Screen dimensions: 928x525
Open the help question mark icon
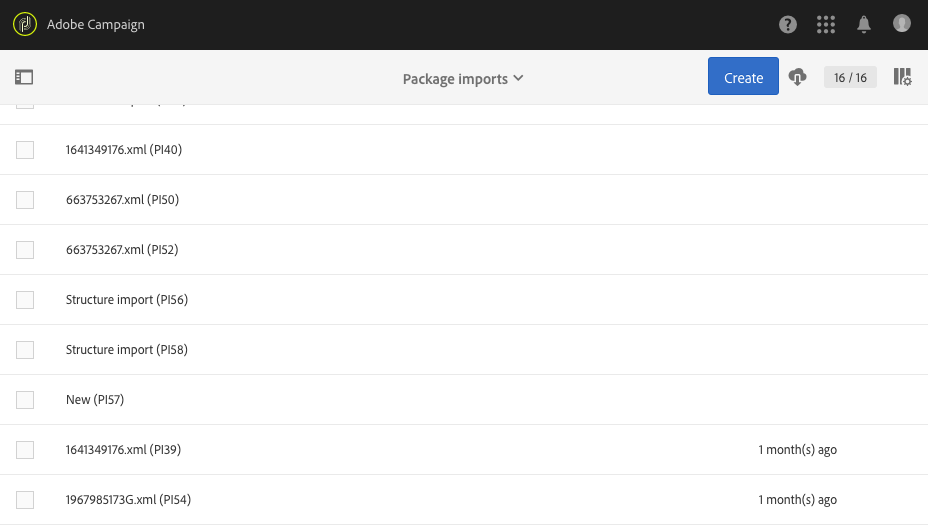click(788, 24)
